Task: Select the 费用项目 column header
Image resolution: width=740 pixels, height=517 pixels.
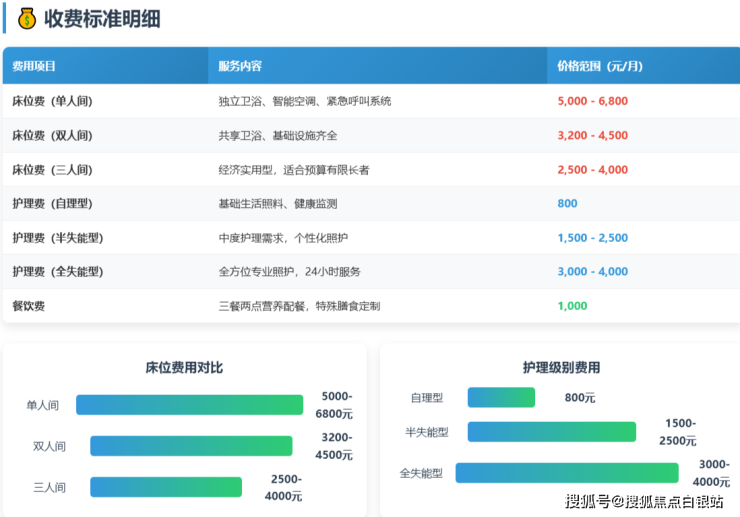Action: click(34, 66)
